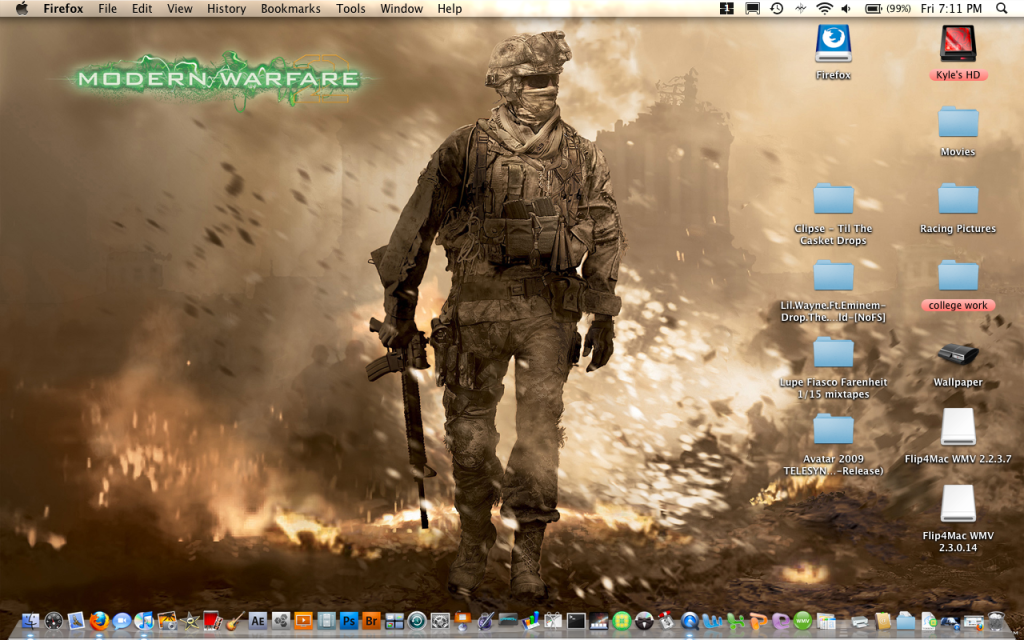Open iChat from the Dock
The image size is (1024, 640).
coord(121,620)
